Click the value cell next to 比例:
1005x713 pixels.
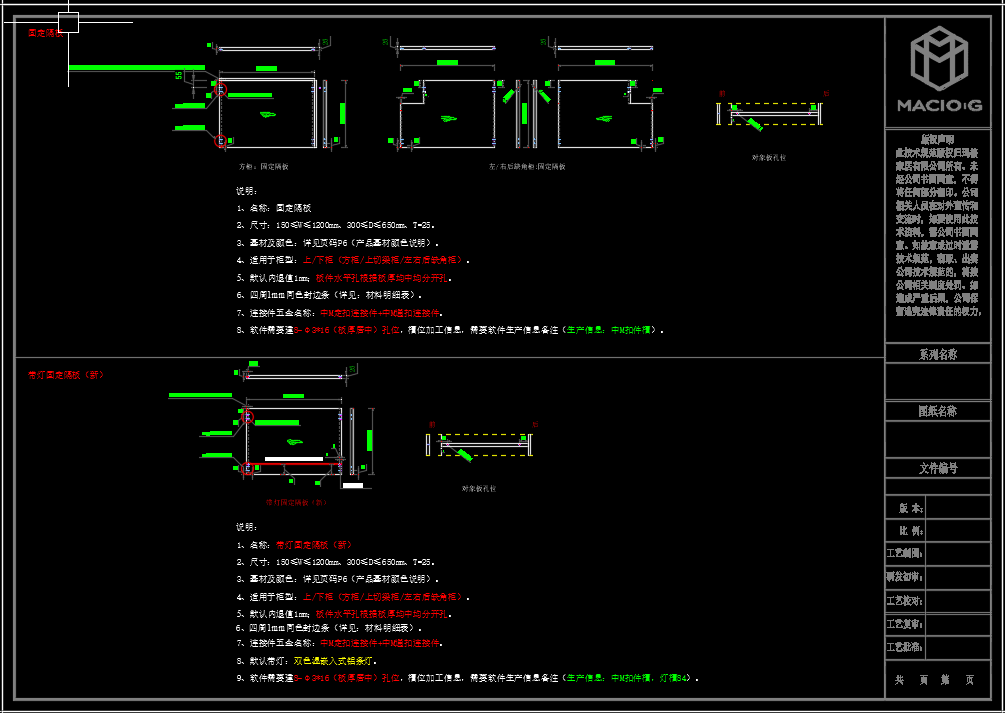(957, 531)
